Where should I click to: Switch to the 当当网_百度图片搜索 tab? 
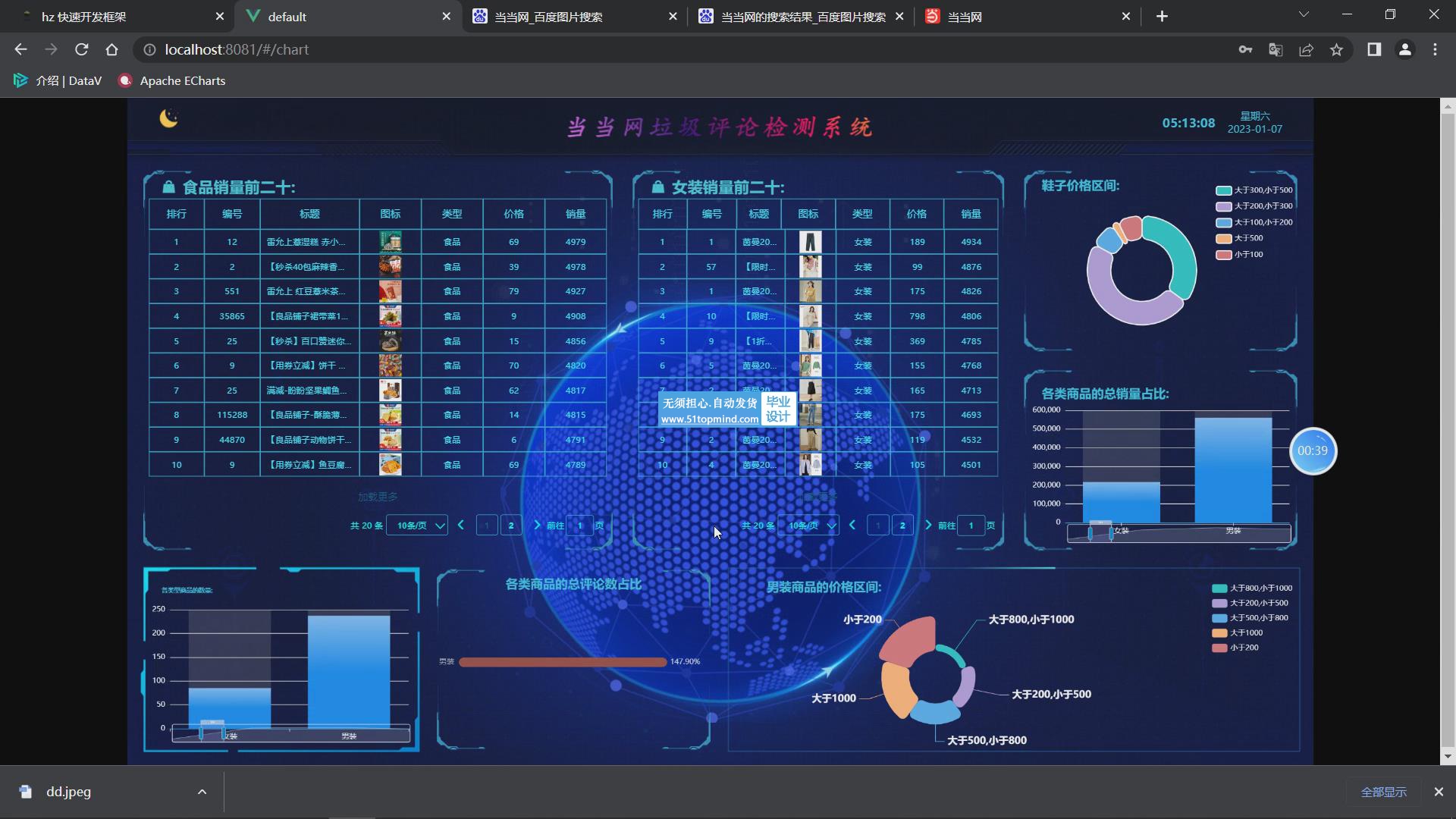tap(574, 16)
